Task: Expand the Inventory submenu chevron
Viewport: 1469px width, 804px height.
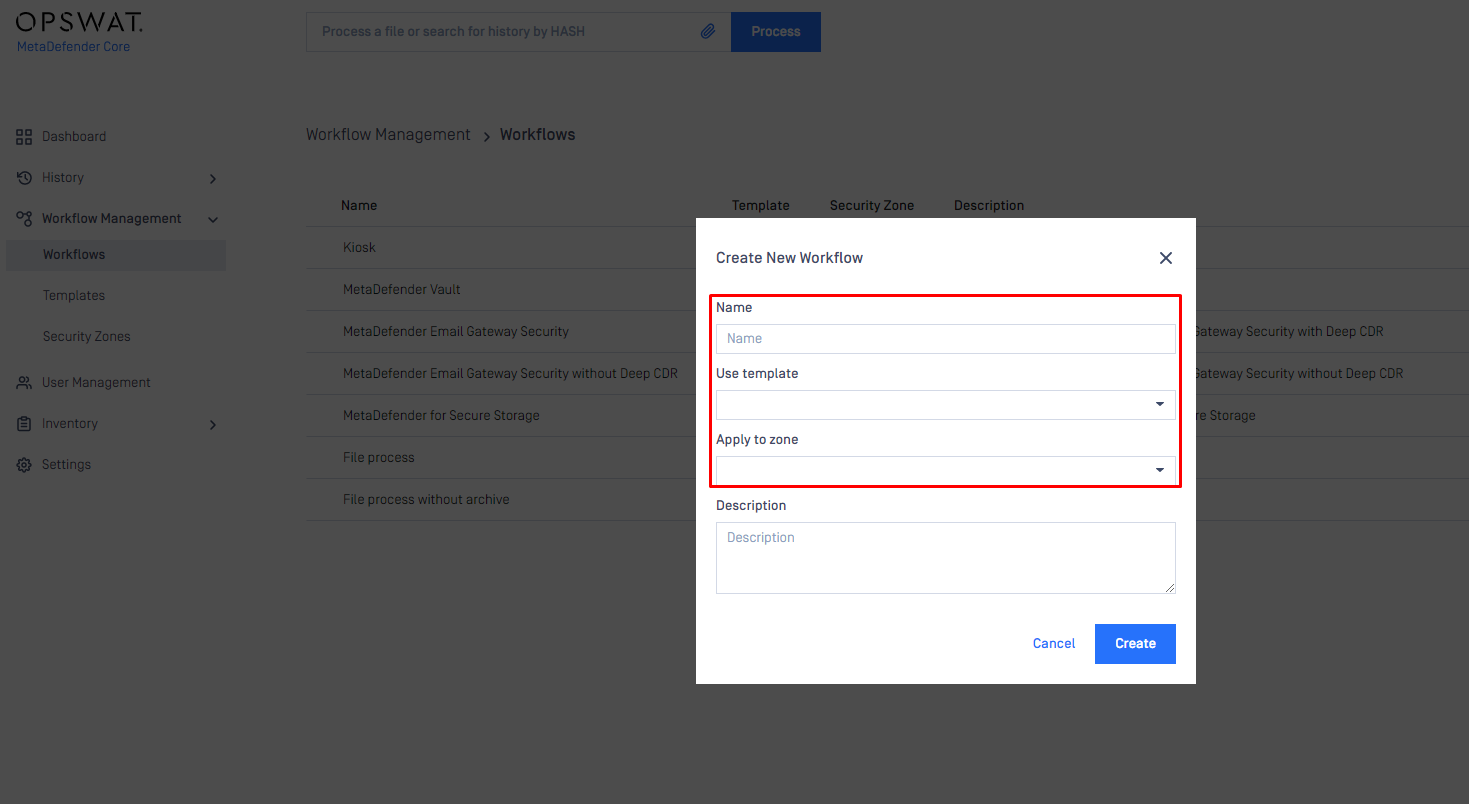Action: (212, 425)
